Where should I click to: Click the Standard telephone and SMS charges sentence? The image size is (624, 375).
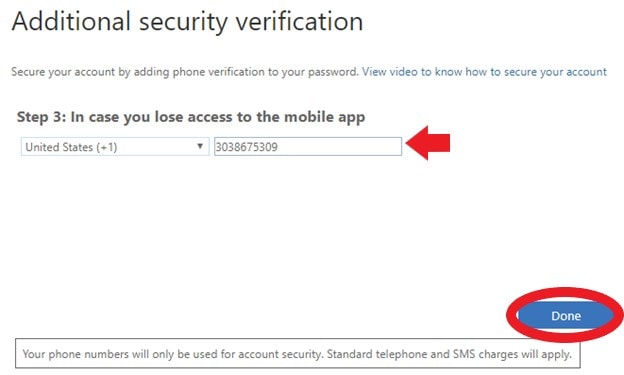pyautogui.click(x=449, y=354)
